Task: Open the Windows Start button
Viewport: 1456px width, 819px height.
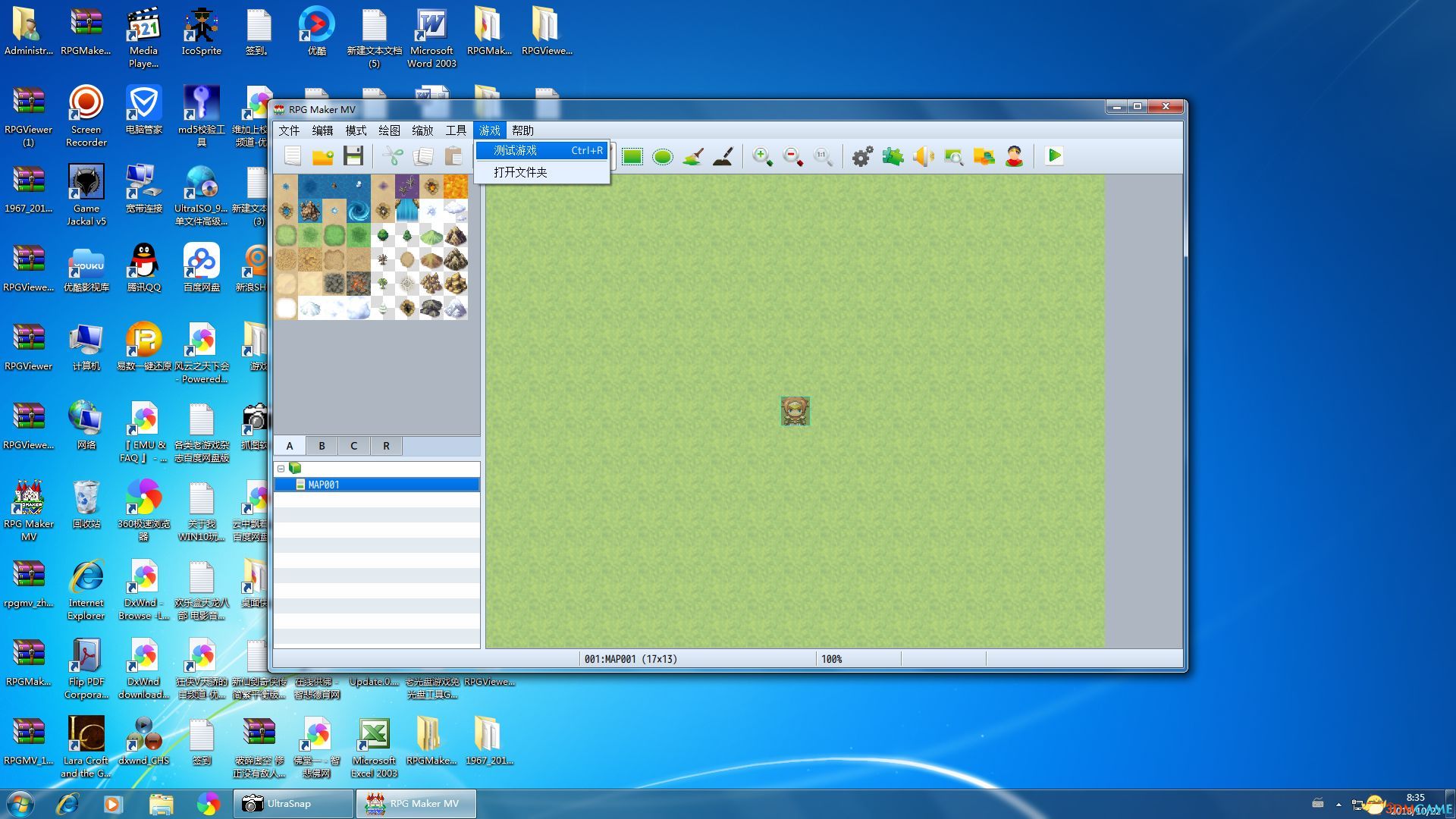Action: pos(20,803)
